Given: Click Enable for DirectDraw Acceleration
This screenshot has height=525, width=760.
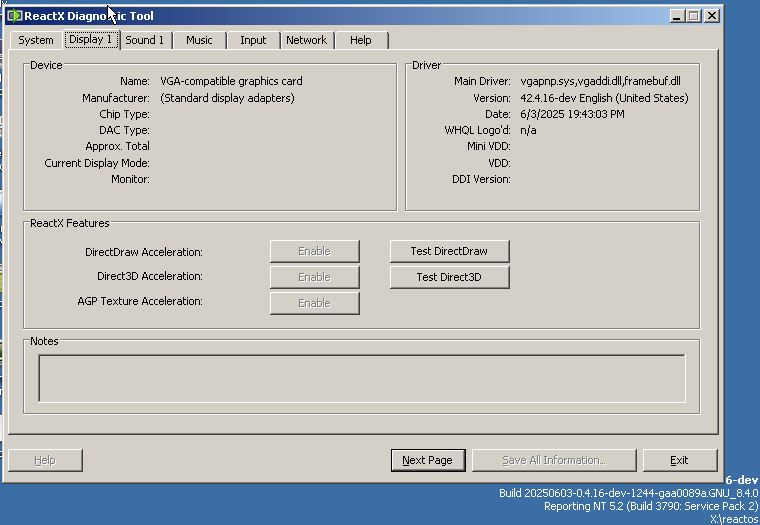Looking at the screenshot, I should coord(315,251).
